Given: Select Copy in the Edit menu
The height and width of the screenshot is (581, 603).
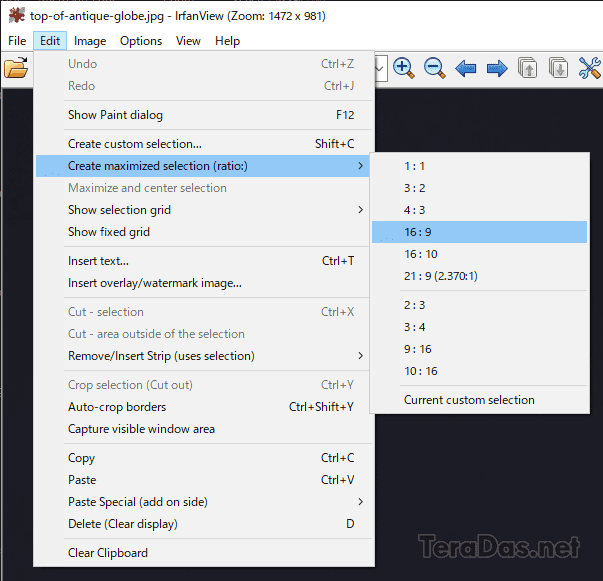Looking at the screenshot, I should click(203, 458).
